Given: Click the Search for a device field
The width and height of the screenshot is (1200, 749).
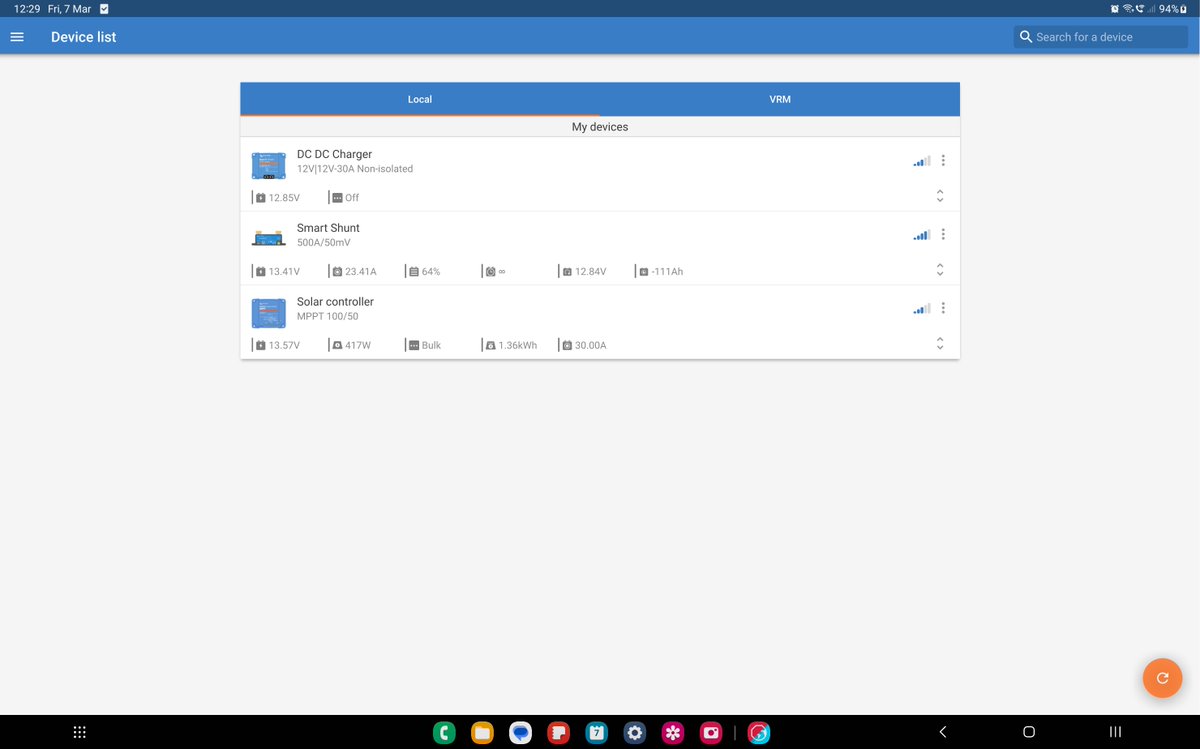Looking at the screenshot, I should (1101, 37).
